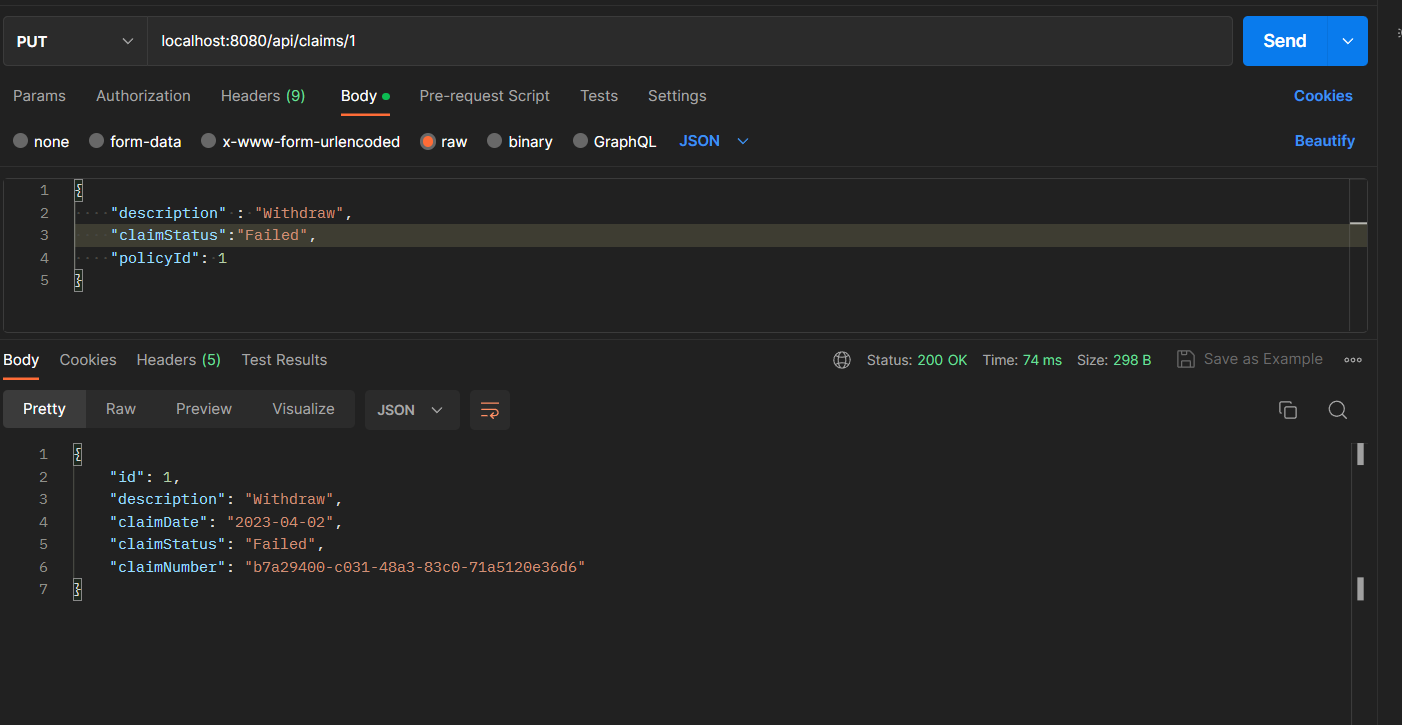
Task: Click the claimNumber UUID value in response
Action: [415, 567]
